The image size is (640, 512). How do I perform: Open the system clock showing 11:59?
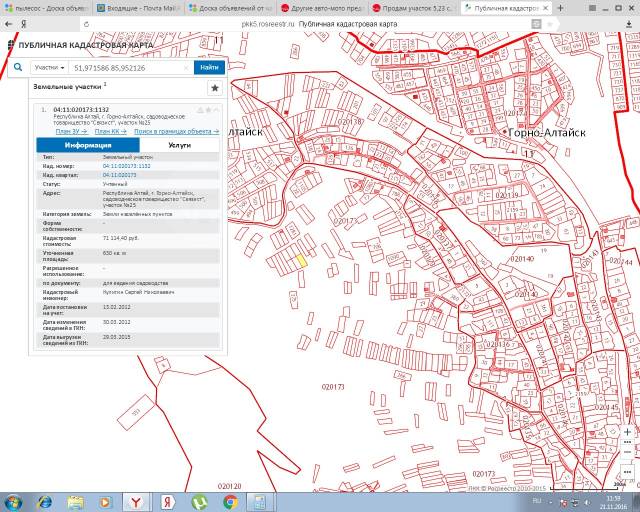[x=613, y=503]
